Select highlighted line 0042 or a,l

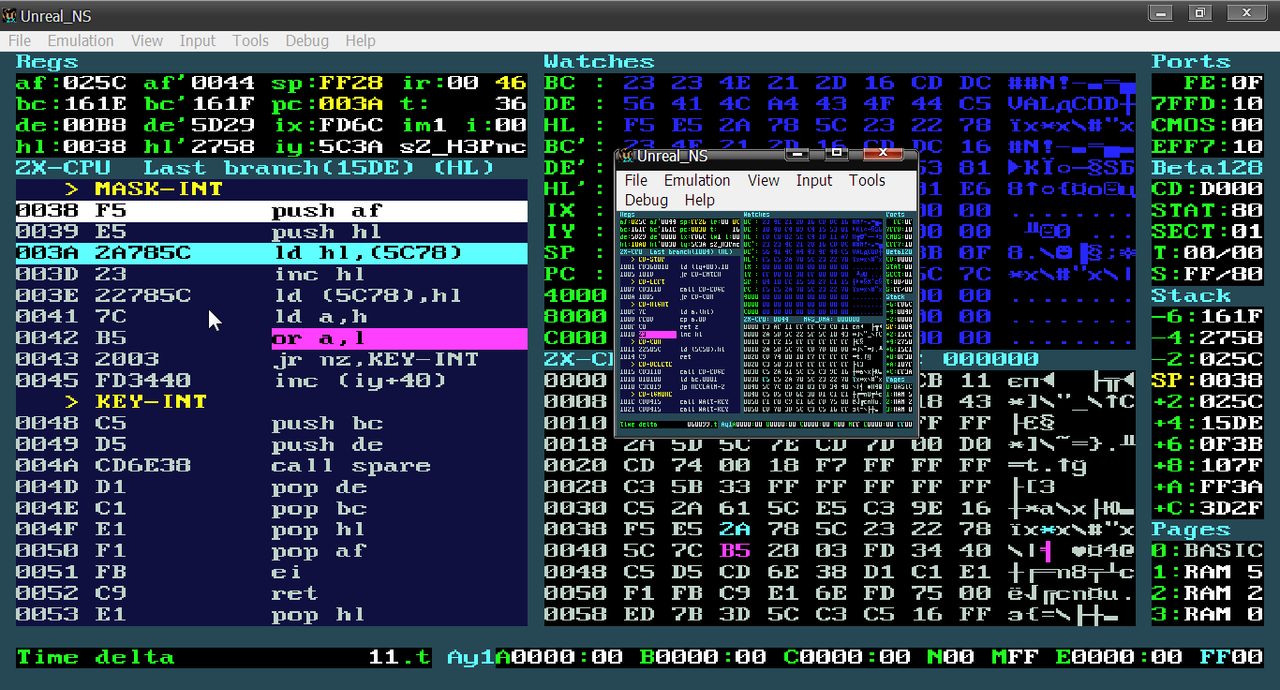point(271,338)
